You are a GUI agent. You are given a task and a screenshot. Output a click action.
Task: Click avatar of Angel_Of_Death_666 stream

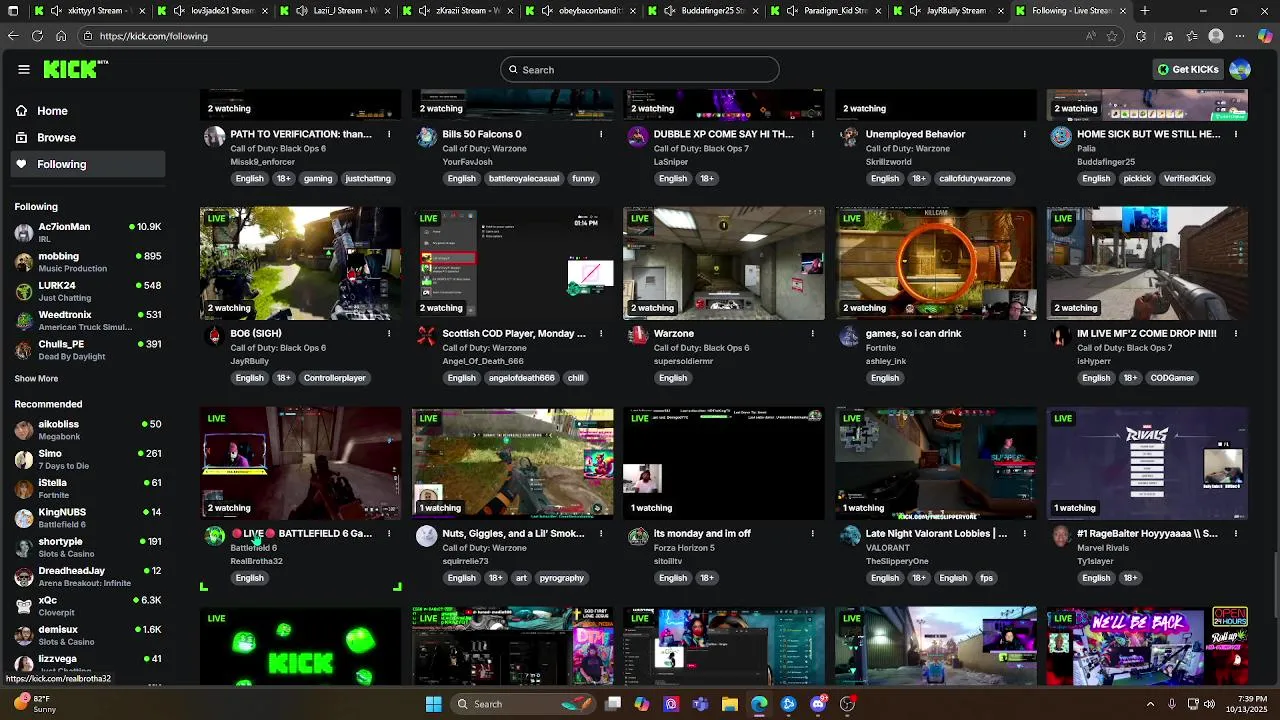coord(426,336)
